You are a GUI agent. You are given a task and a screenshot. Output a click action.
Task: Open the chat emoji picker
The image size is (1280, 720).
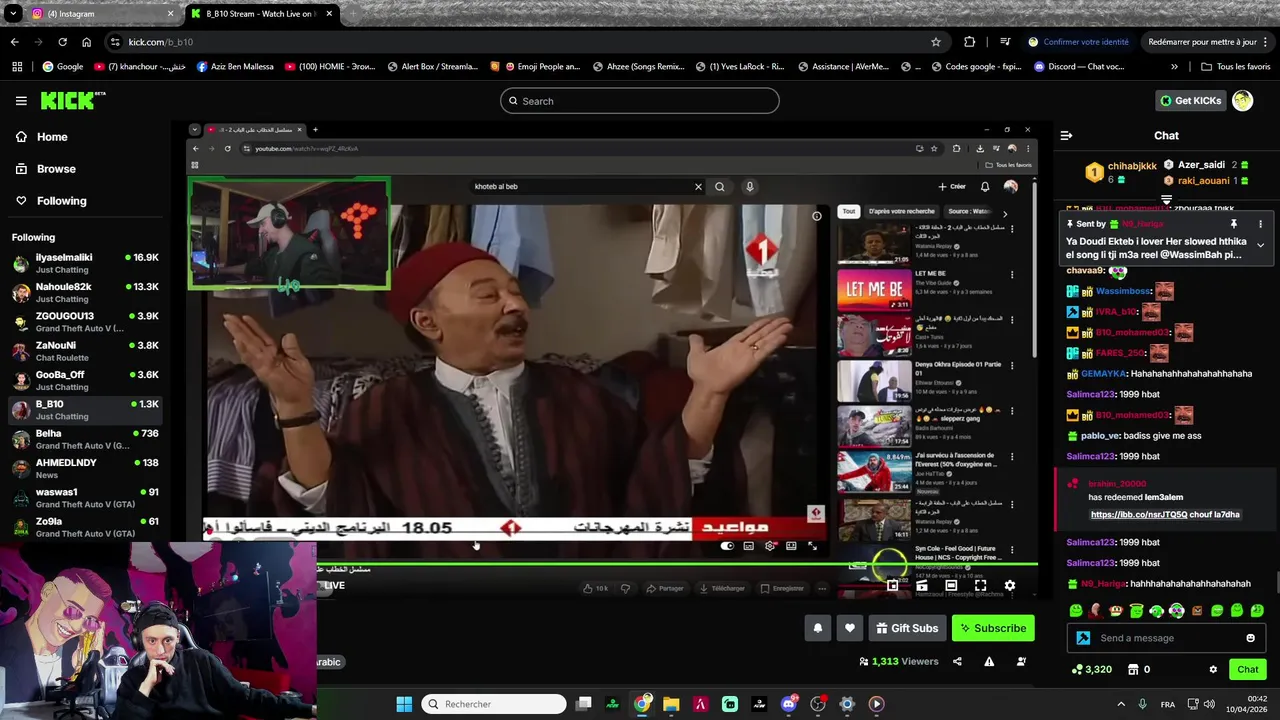pyautogui.click(x=1250, y=638)
